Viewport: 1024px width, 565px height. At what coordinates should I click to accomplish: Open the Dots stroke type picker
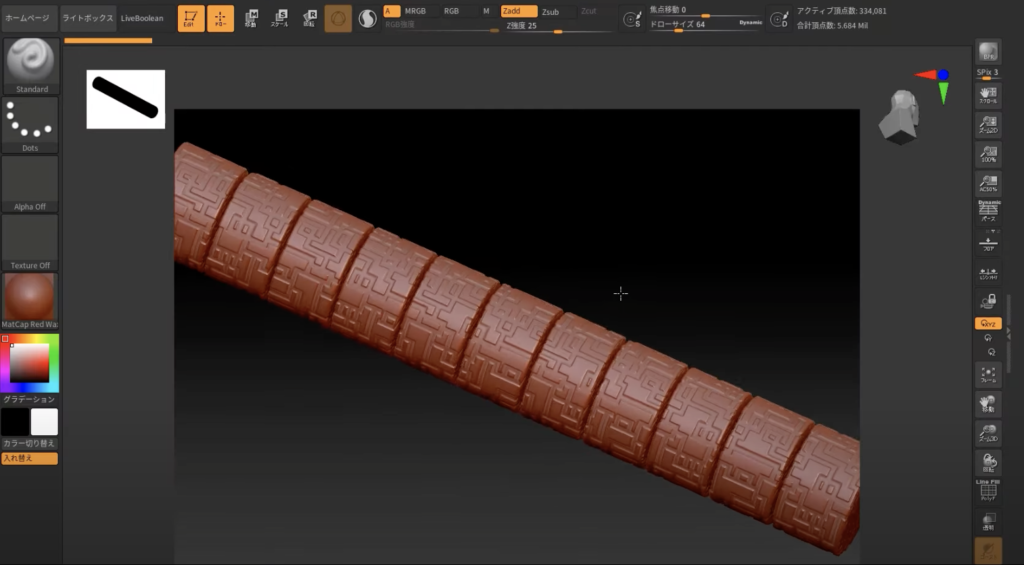pyautogui.click(x=30, y=125)
